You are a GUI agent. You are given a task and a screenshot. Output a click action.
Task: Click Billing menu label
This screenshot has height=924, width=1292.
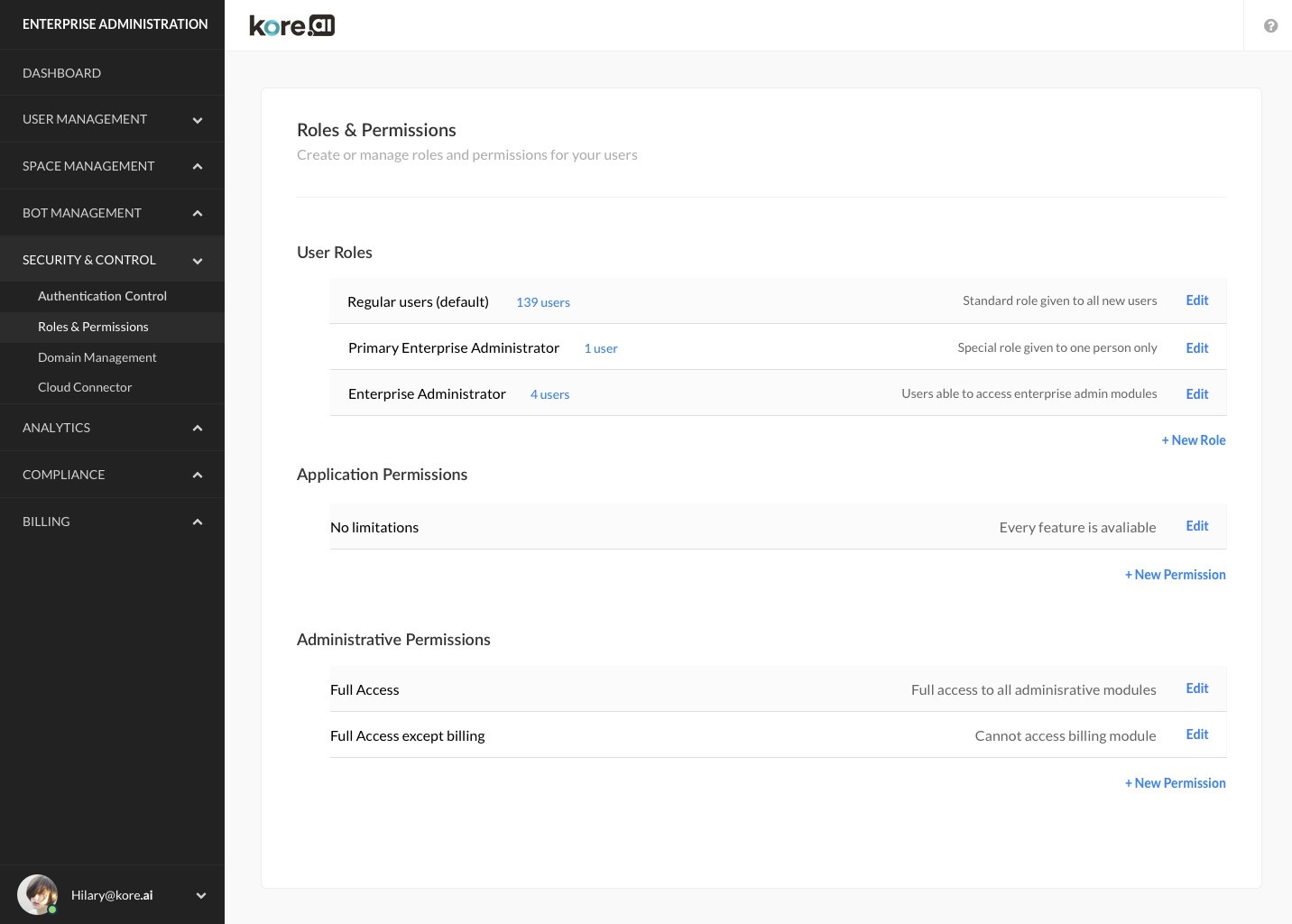(x=46, y=522)
